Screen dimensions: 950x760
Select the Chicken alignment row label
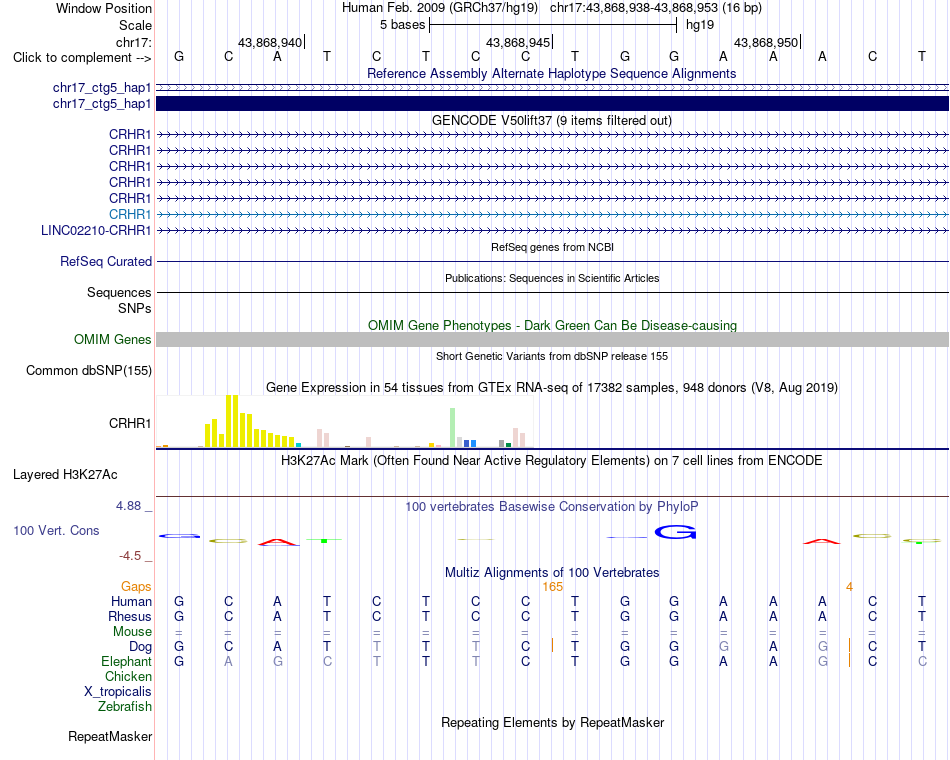128,676
